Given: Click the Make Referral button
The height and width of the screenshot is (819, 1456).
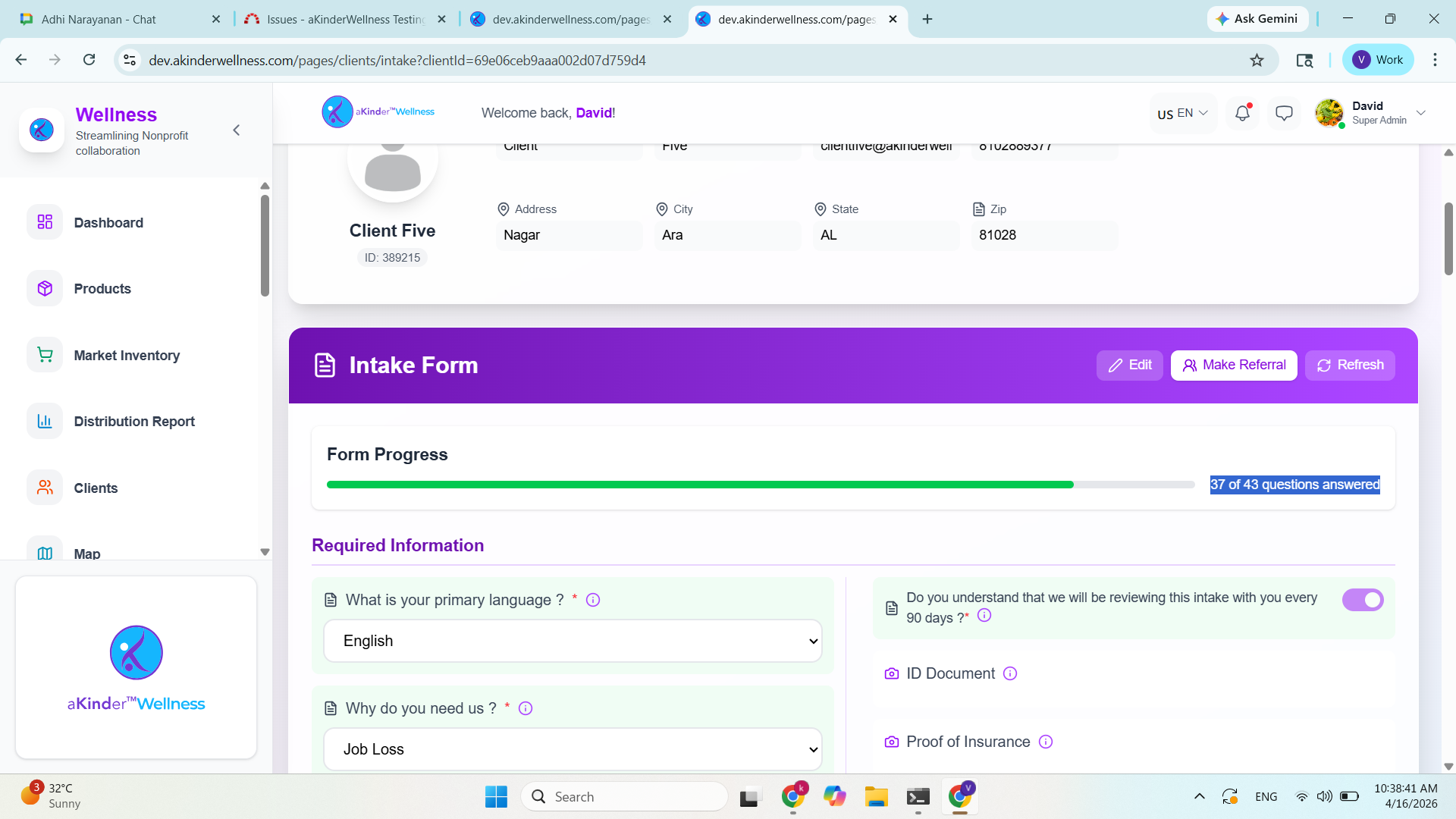Looking at the screenshot, I should (1234, 365).
